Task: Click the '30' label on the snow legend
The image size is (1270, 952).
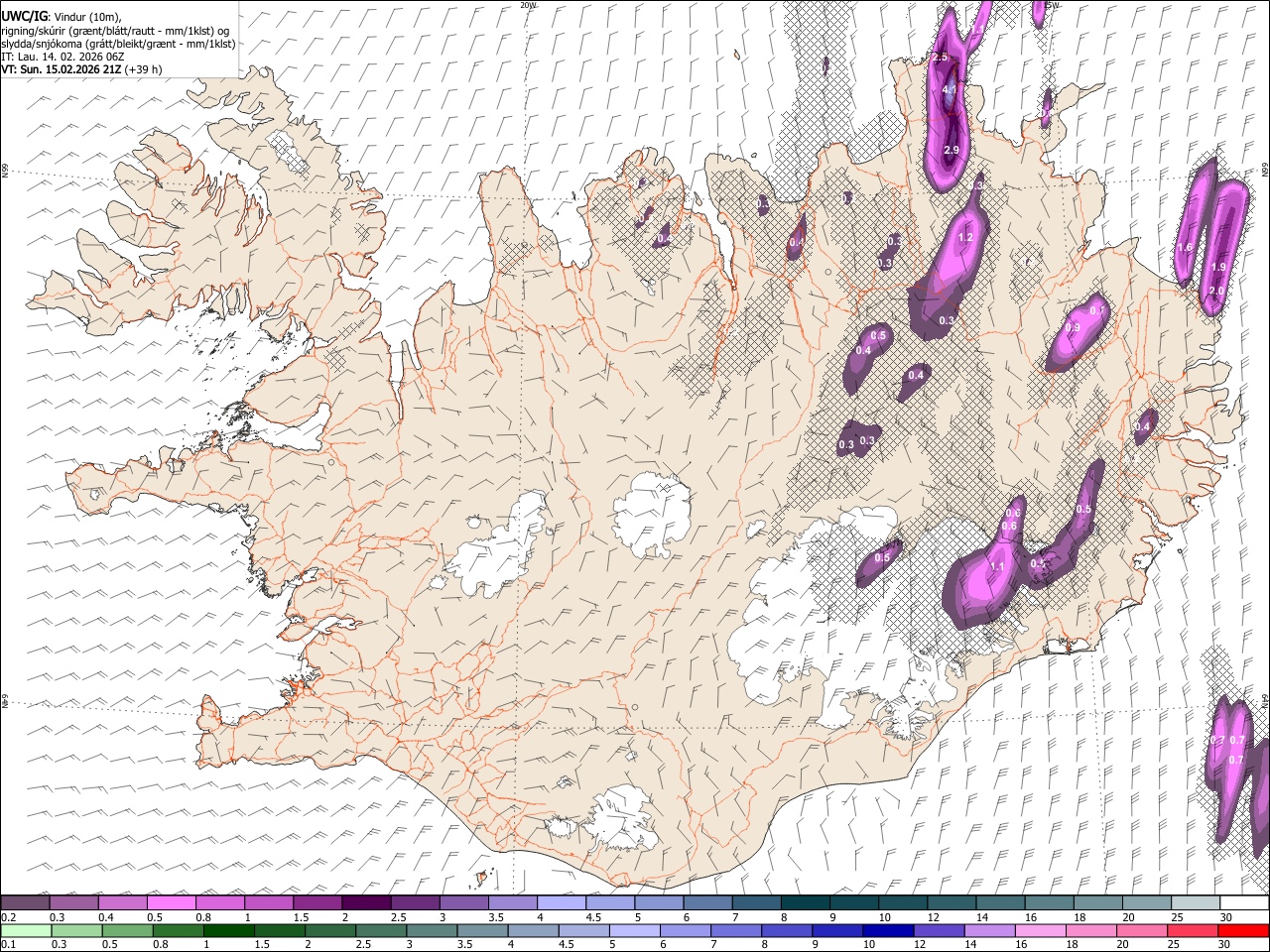Action: tap(1226, 917)
